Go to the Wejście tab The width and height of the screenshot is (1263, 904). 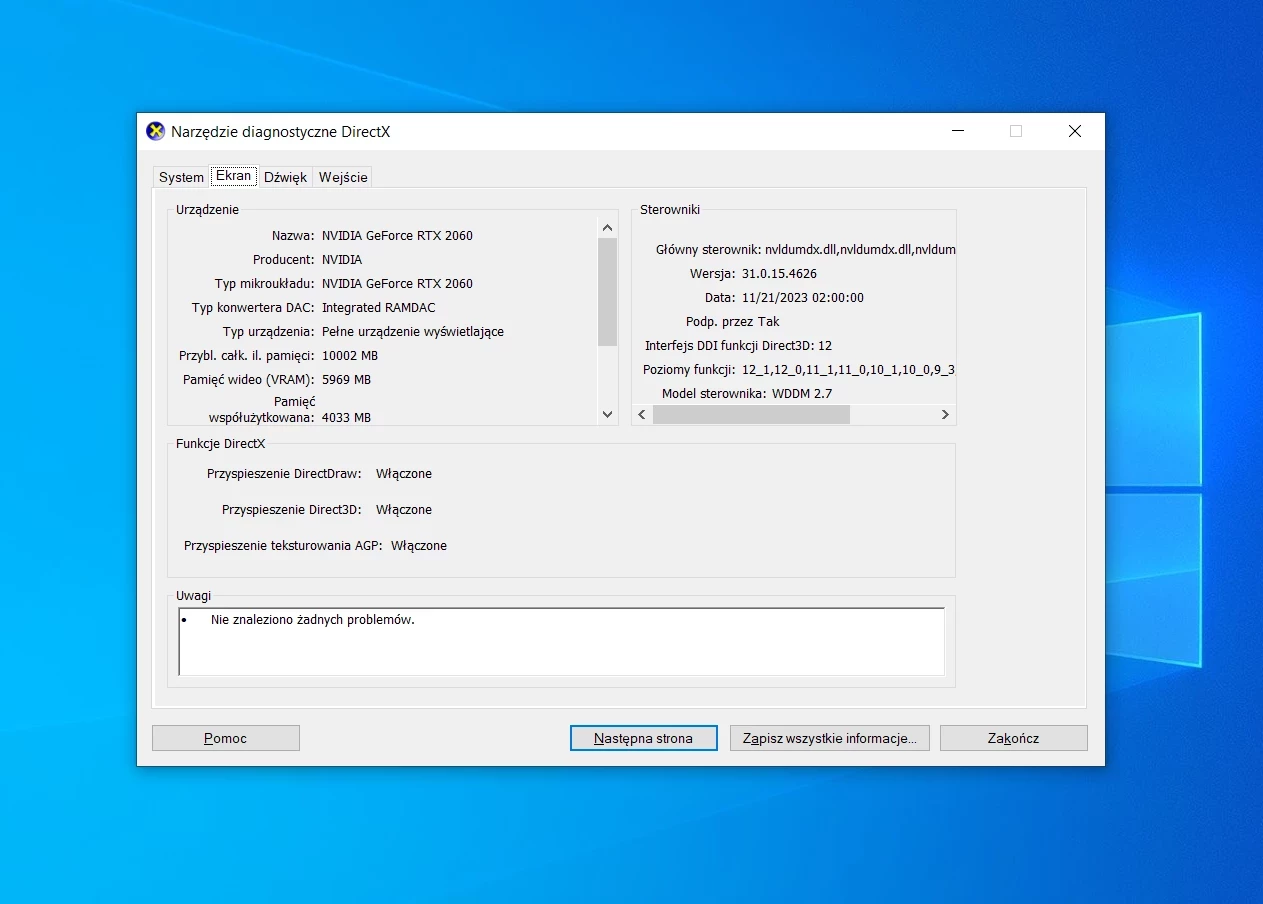tap(343, 177)
